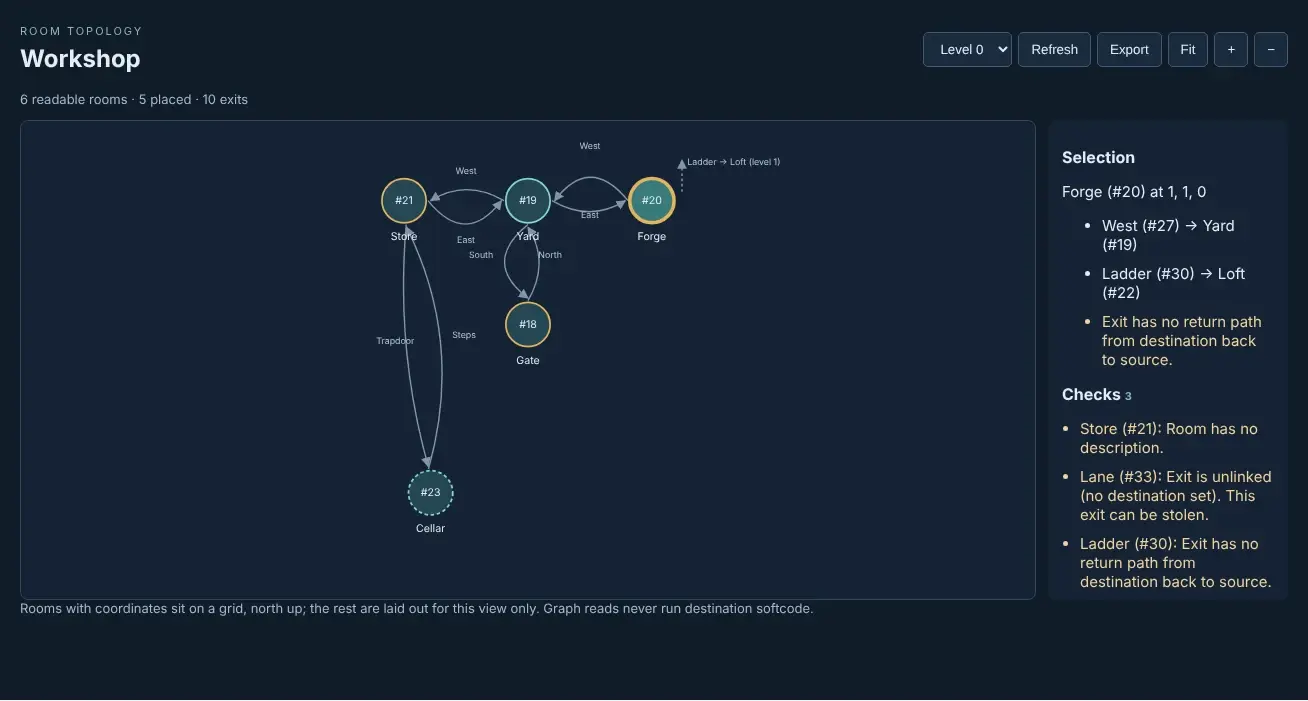Select the Cellar room node #23

431,493
